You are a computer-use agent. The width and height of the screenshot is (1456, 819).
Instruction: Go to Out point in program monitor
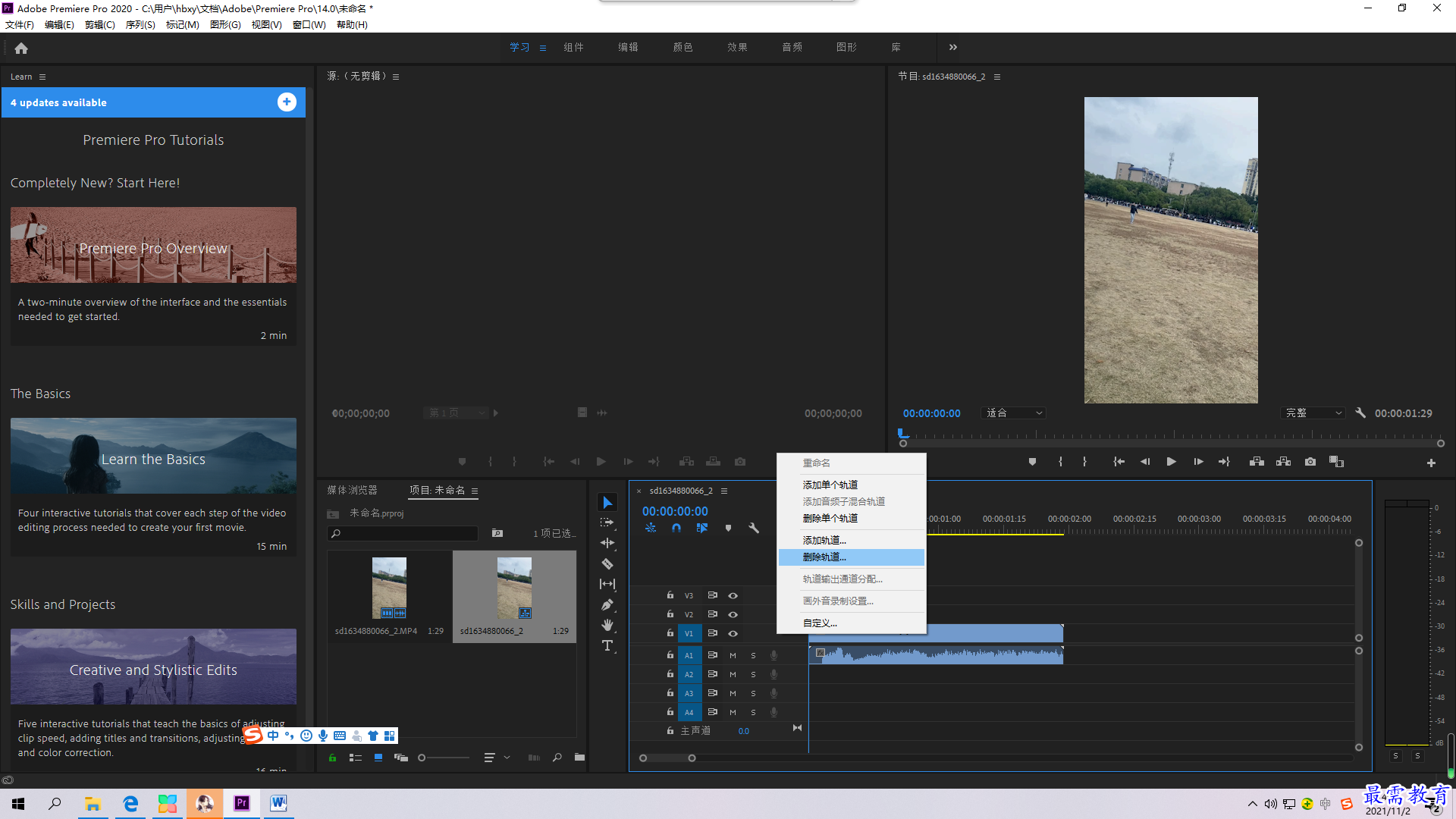[1224, 462]
